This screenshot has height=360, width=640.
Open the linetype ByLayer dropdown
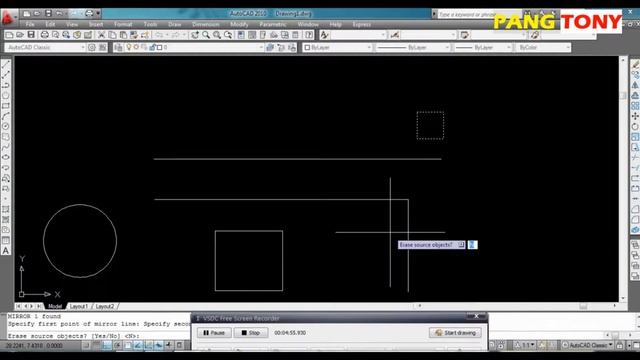tap(412, 47)
